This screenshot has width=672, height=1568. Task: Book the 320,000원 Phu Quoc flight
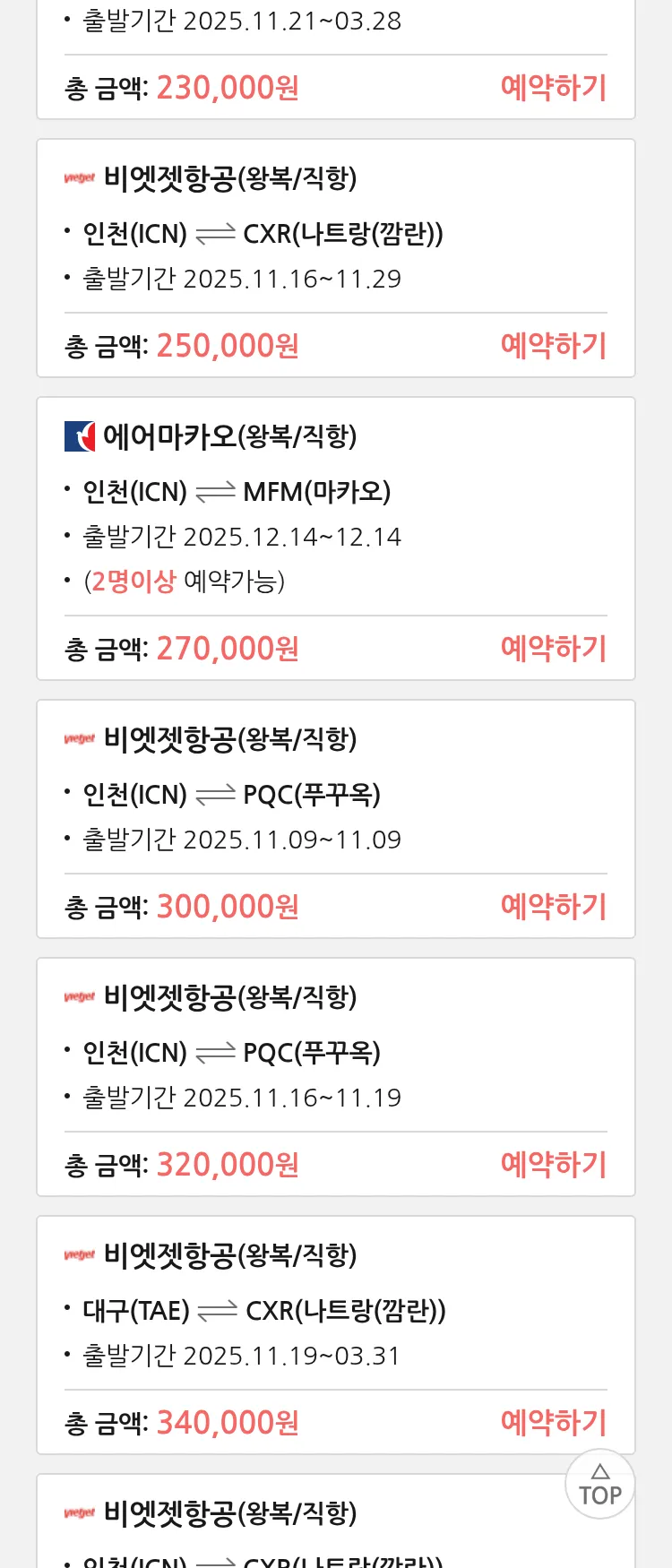553,1165
